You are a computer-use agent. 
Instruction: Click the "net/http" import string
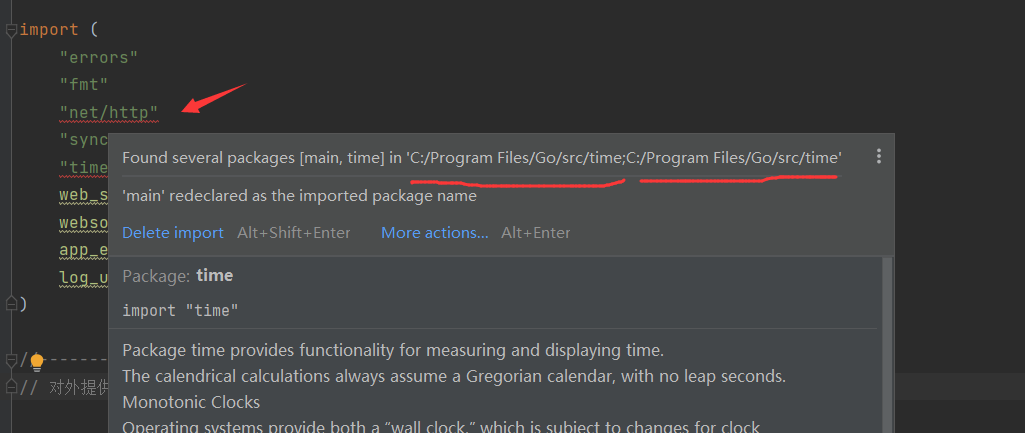[108, 112]
